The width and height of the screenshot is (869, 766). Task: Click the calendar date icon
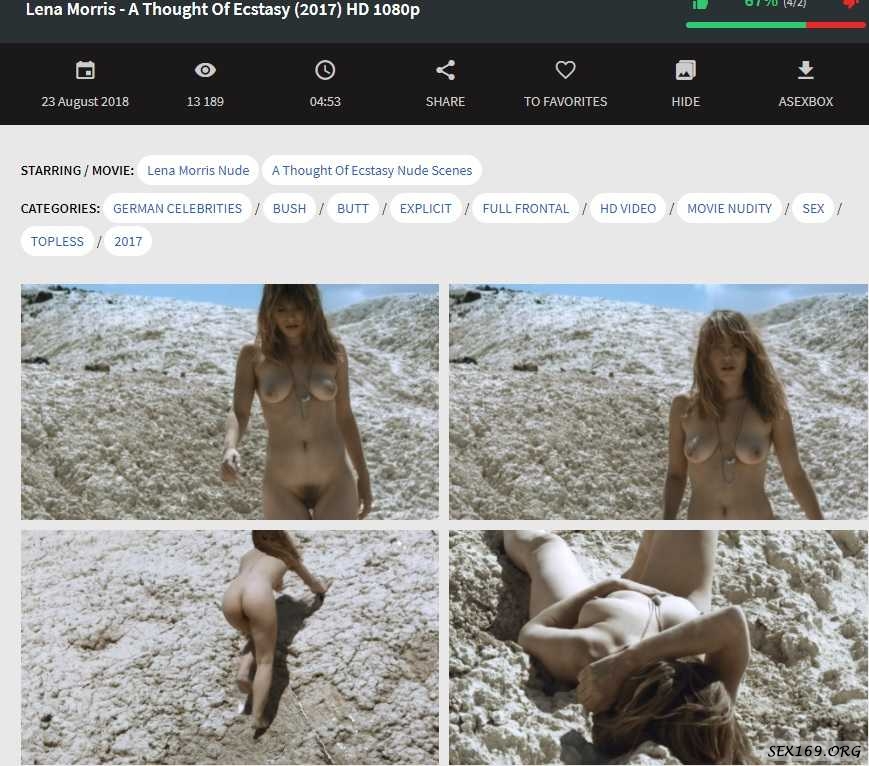(85, 70)
